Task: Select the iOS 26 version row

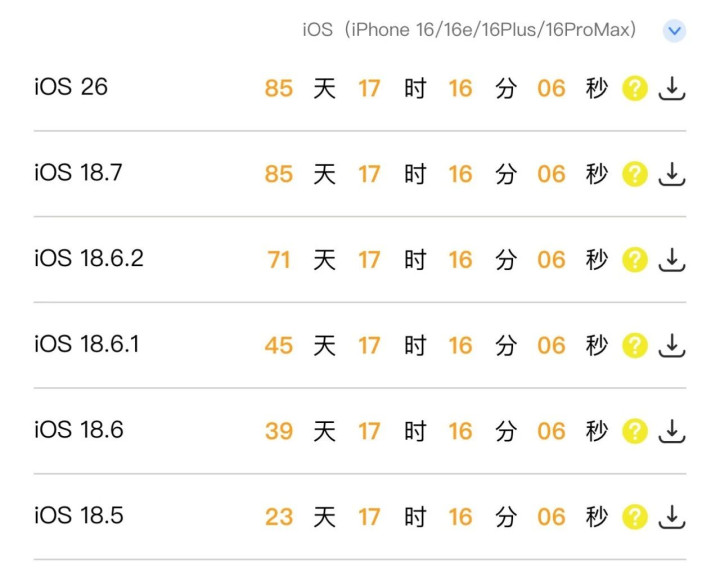Action: pyautogui.click(x=70, y=87)
